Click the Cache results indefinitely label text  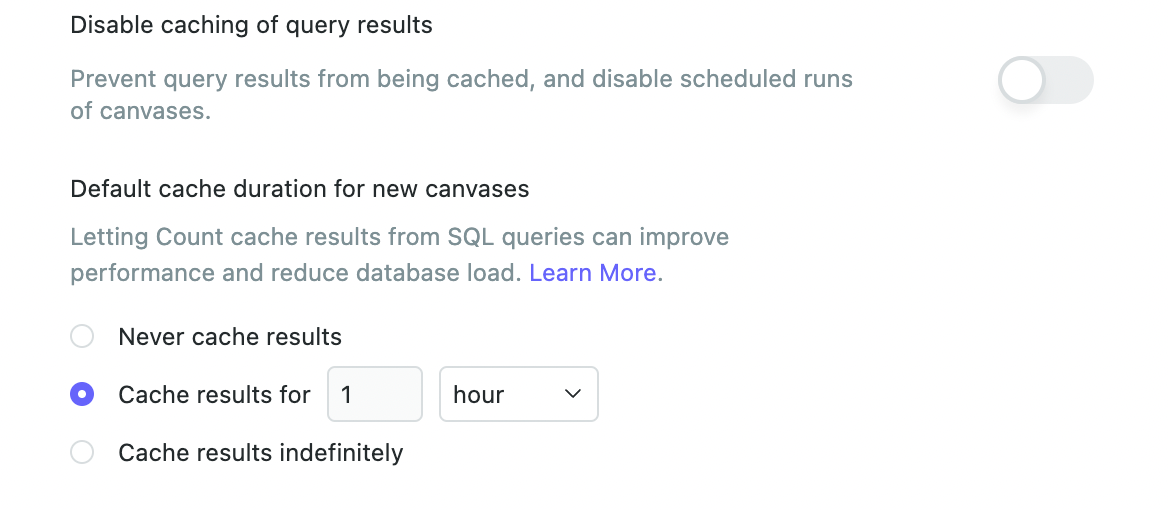coord(260,453)
